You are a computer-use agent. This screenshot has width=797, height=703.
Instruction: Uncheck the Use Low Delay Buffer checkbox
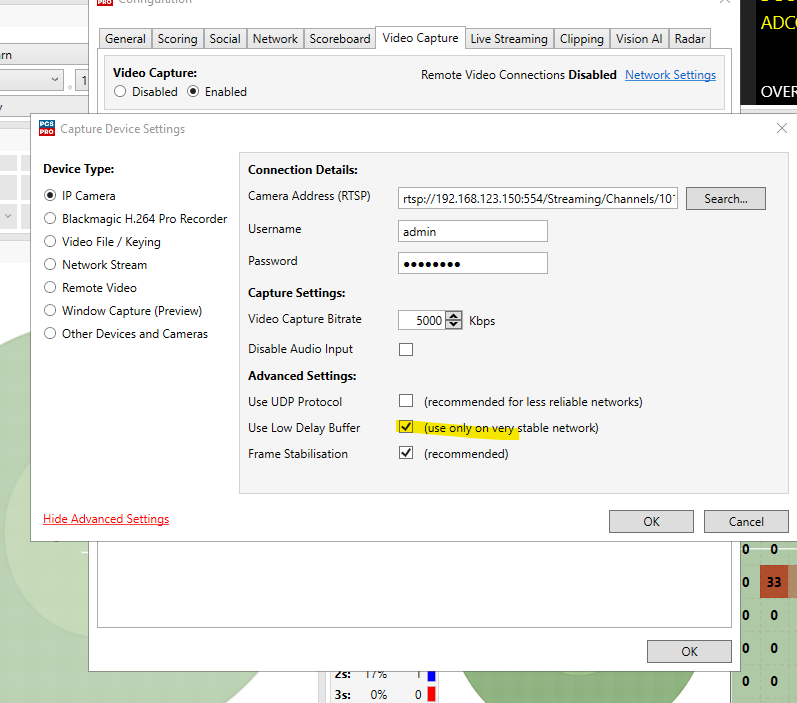(406, 427)
